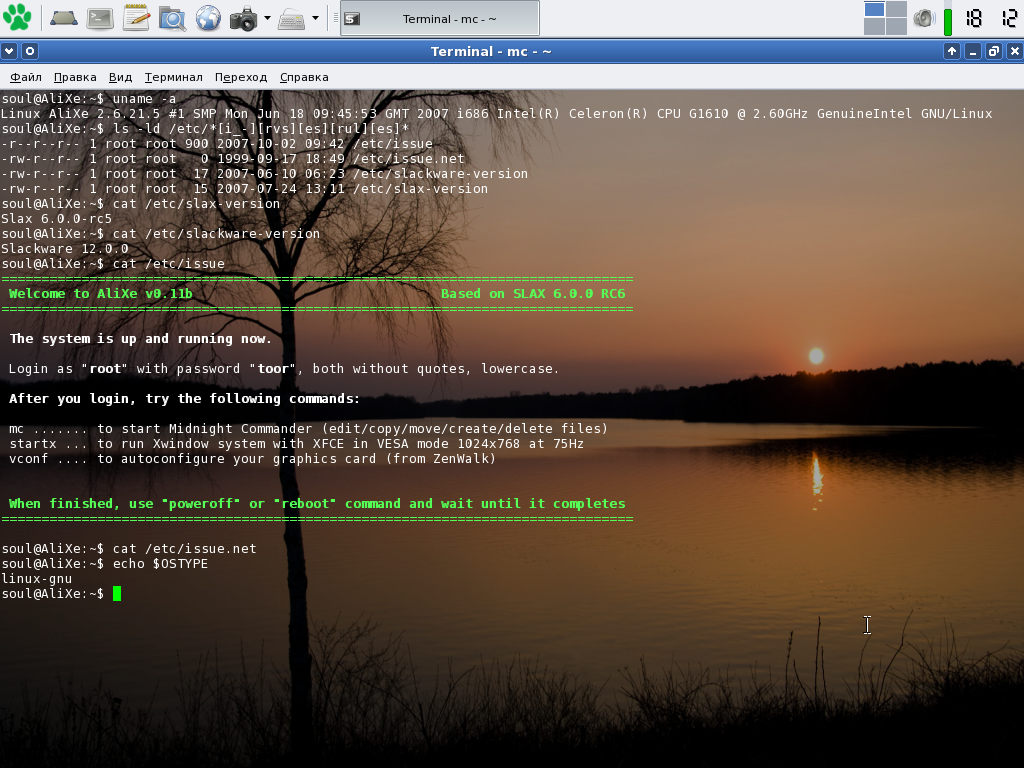The image size is (1024, 768).
Task: Open the Справка menu item
Action: [x=304, y=77]
